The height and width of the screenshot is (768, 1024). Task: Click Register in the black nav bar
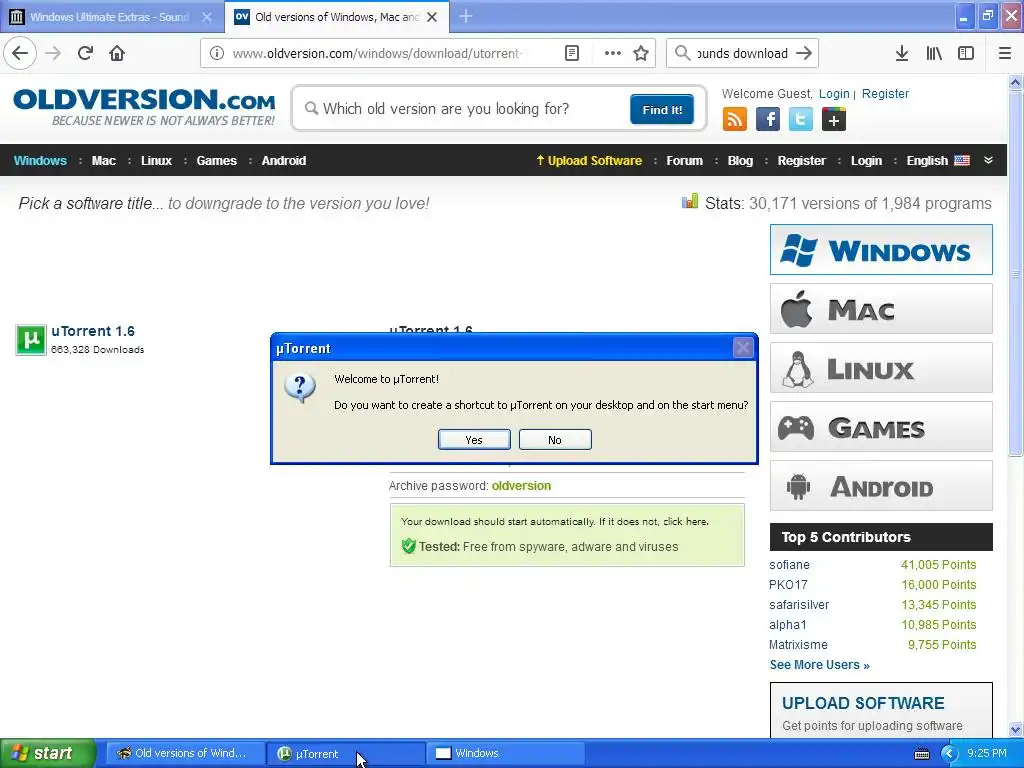[x=801, y=161]
